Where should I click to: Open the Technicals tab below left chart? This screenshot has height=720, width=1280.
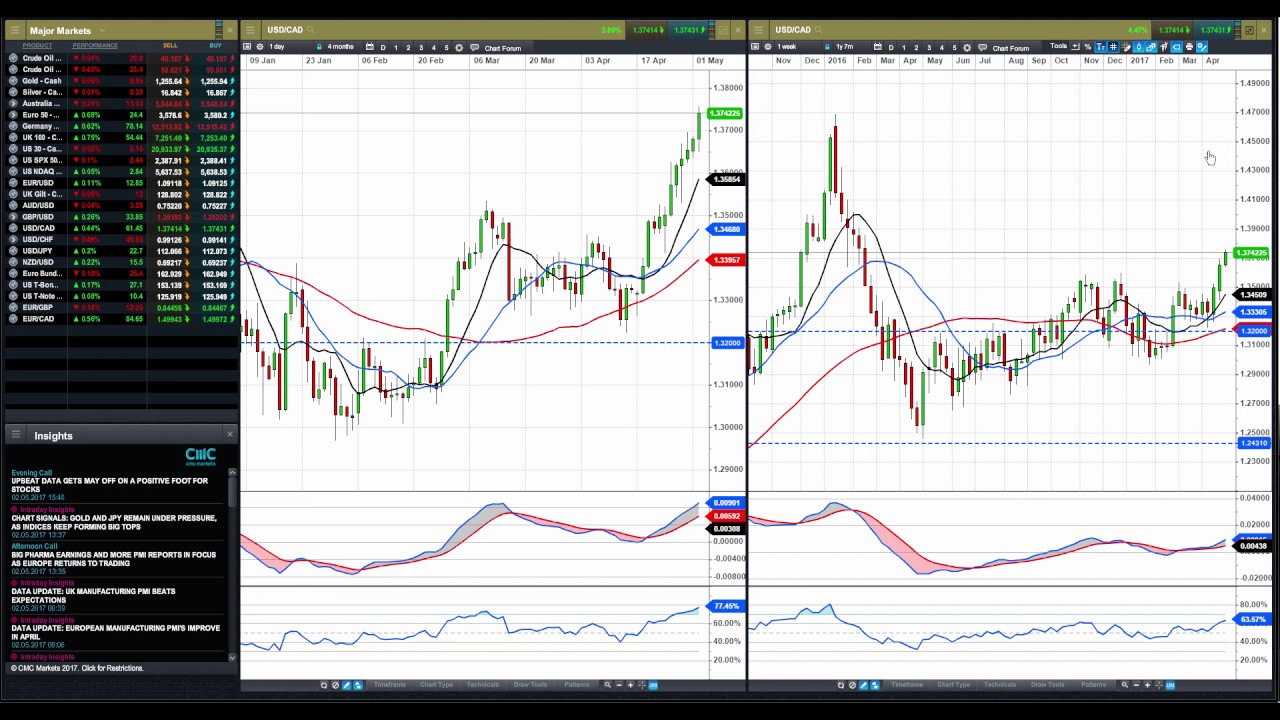[482, 685]
